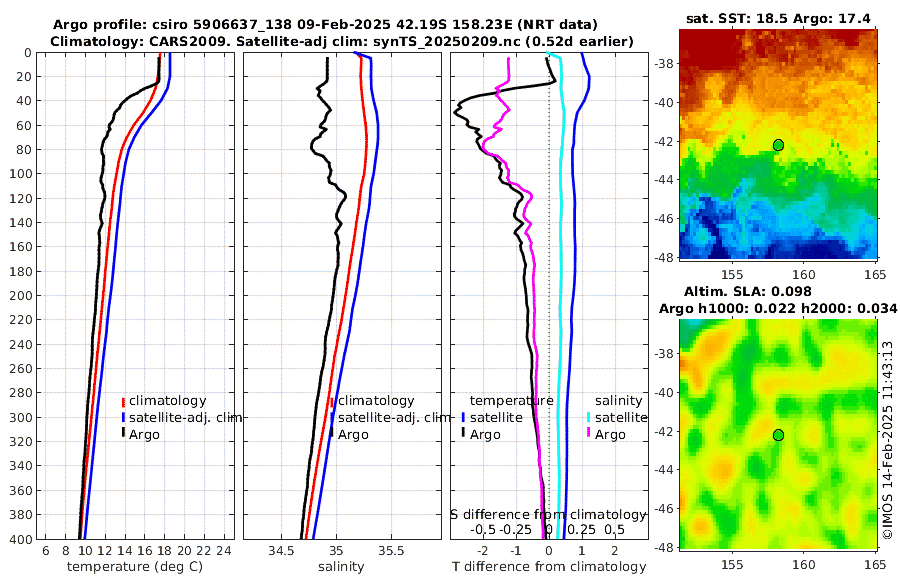Click cyan salinity satellite legend marker
The height and width of the screenshot is (580, 900).
click(589, 417)
